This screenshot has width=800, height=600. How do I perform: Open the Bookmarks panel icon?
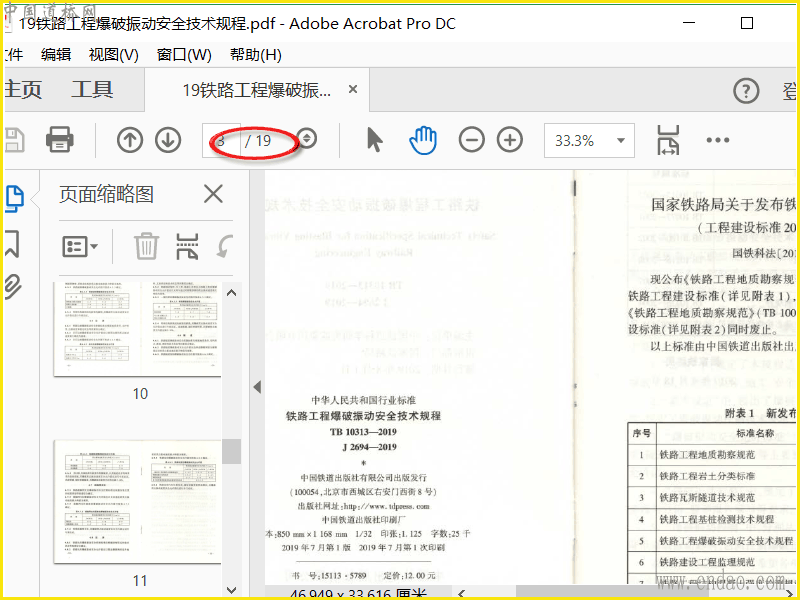(x=12, y=243)
